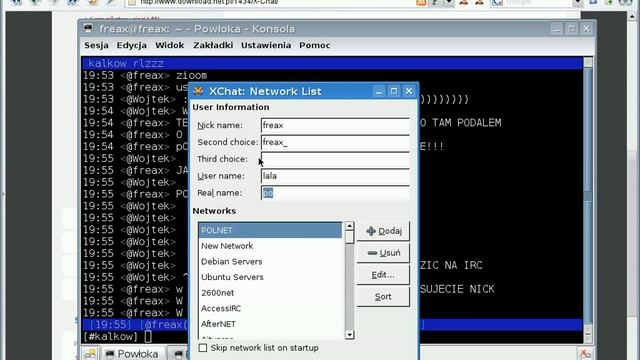
Task: Close the Konsola window
Action: [x=587, y=29]
